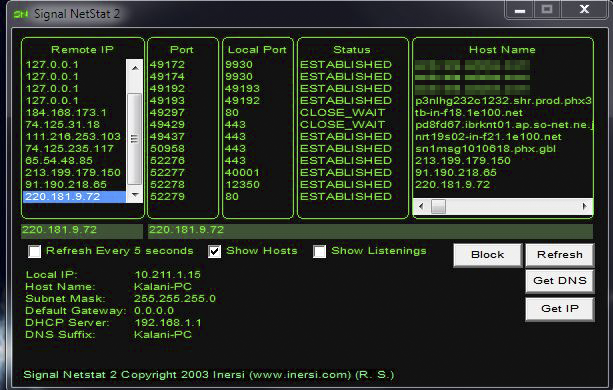Screen dimensions: 613x390
Task: Click port 50958 in Port list
Action: [x=167, y=149]
